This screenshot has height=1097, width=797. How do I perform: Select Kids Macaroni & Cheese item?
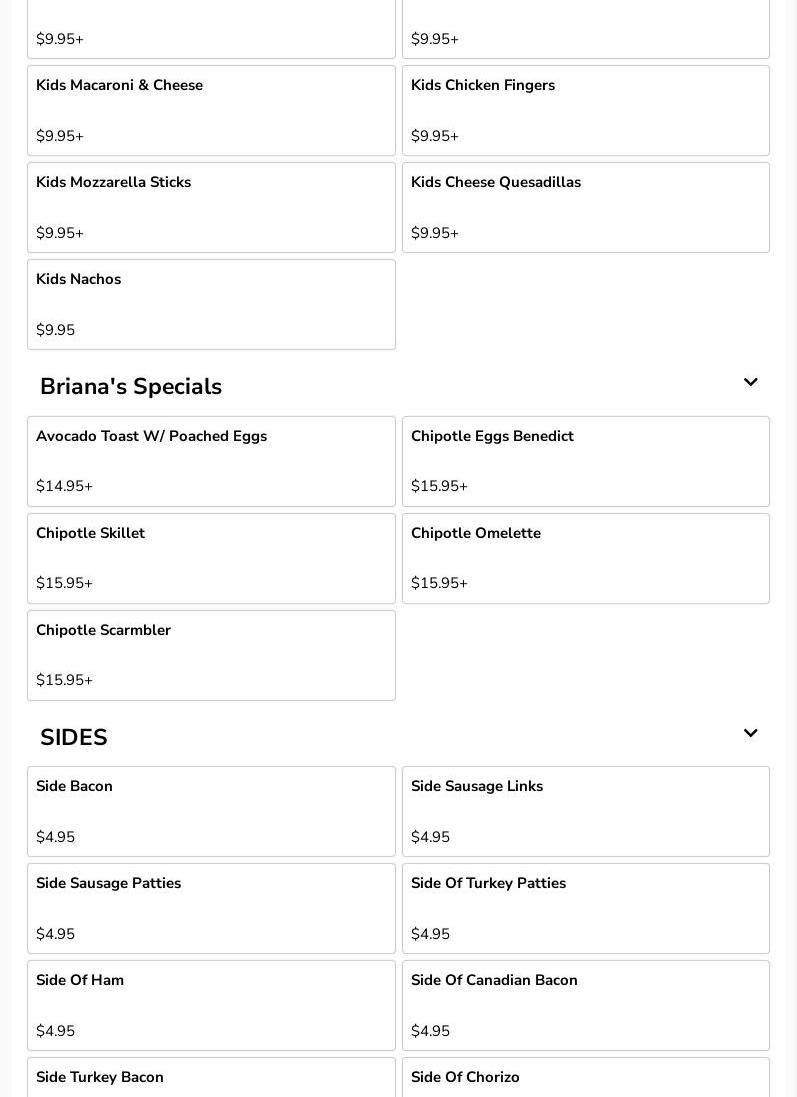pyautogui.click(x=211, y=110)
